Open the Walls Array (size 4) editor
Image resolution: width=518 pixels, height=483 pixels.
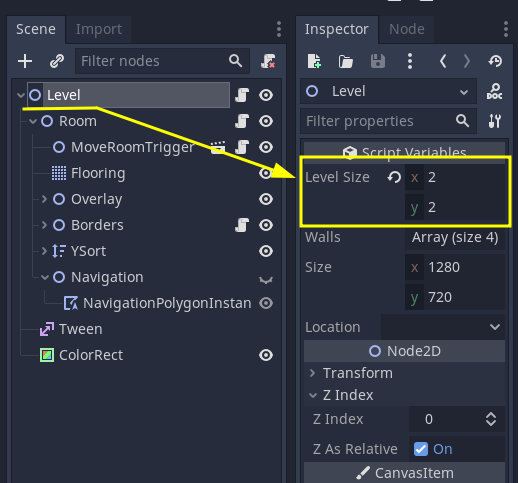pyautogui.click(x=455, y=238)
